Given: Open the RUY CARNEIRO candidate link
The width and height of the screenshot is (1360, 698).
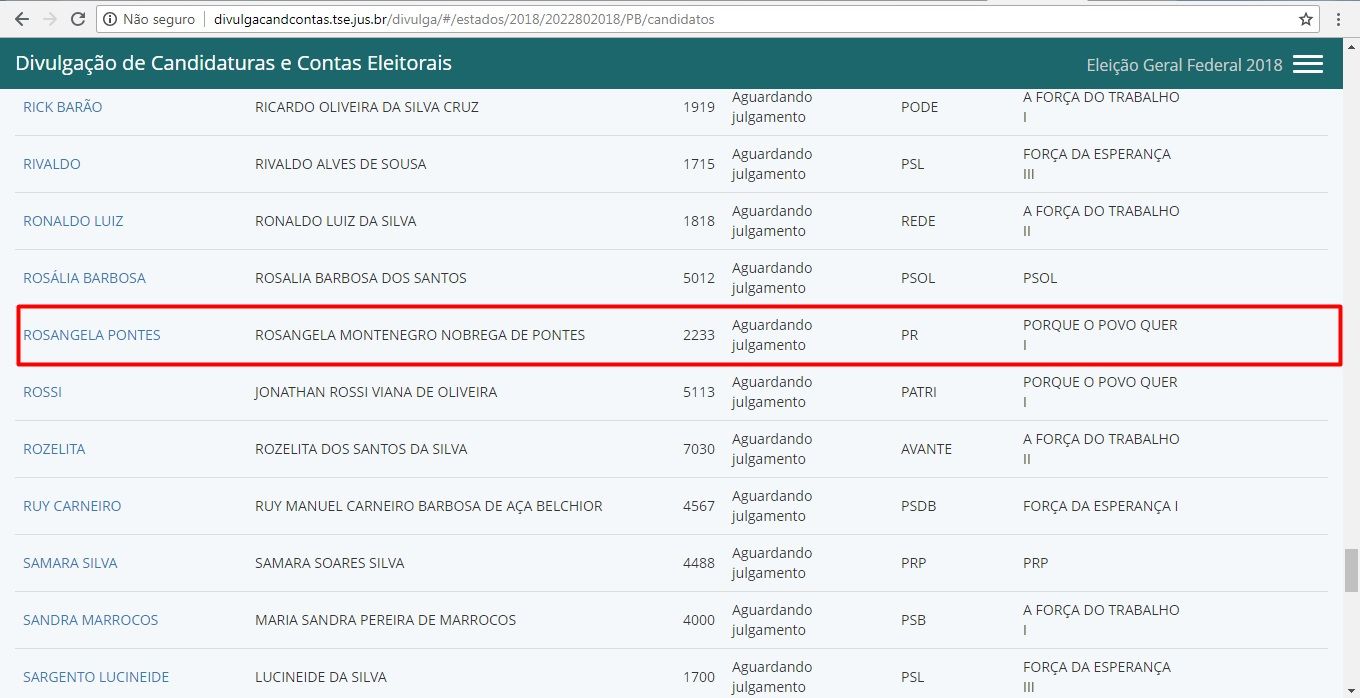Looking at the screenshot, I should 72,506.
